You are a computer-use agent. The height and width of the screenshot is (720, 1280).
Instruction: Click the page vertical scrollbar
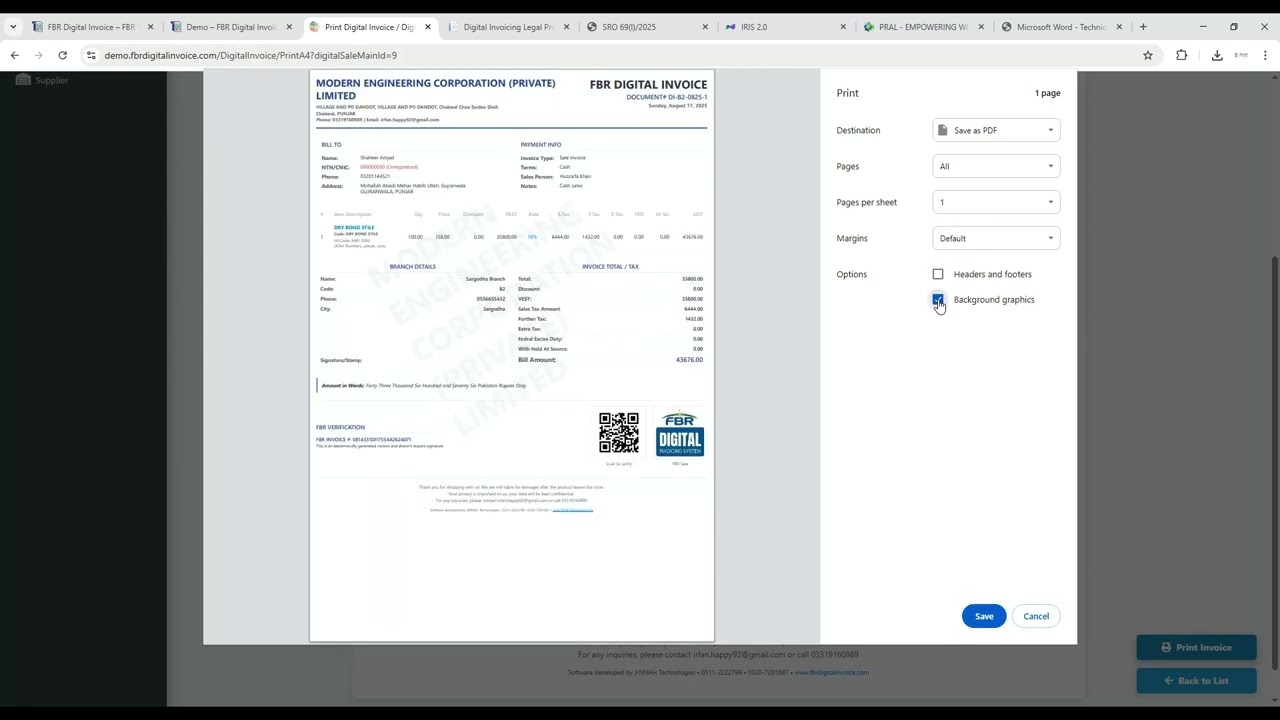[x=1274, y=380]
